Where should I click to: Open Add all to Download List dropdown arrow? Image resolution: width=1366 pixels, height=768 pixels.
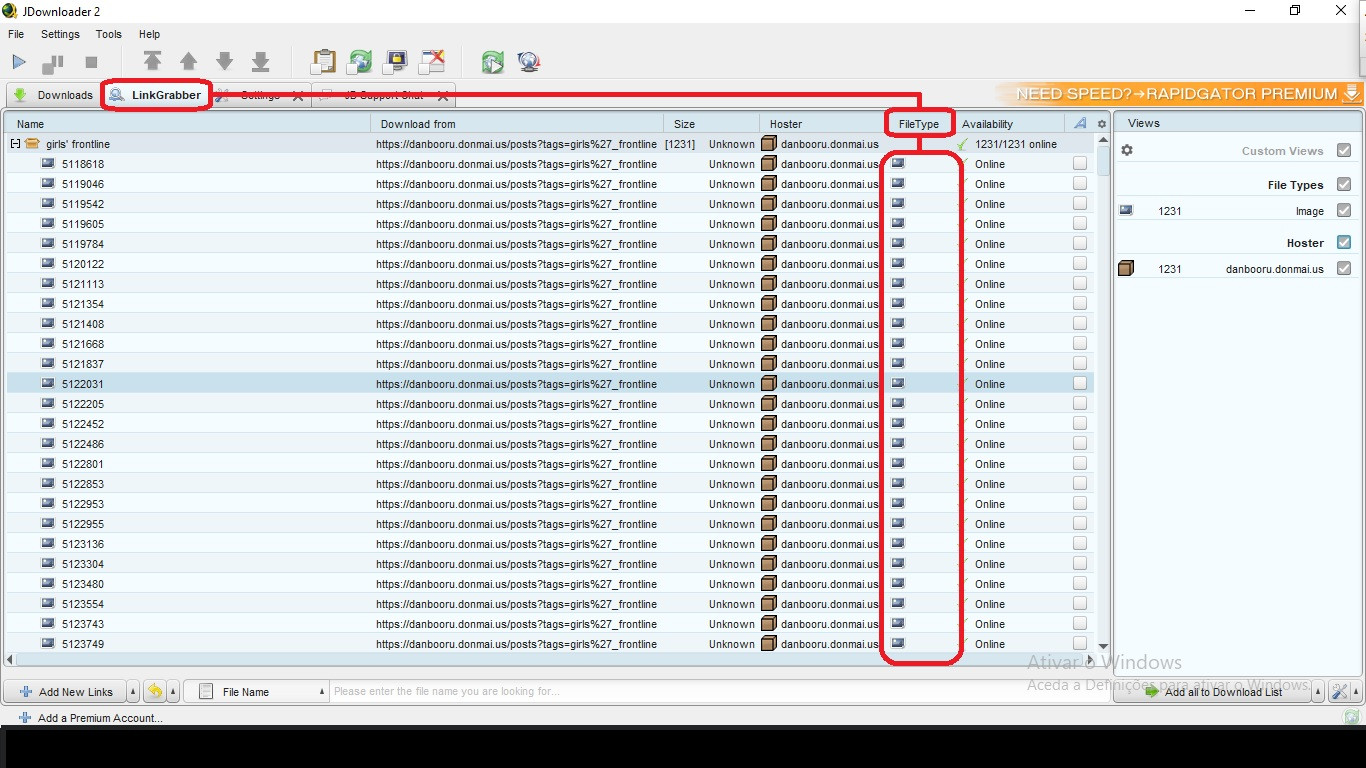[1319, 691]
